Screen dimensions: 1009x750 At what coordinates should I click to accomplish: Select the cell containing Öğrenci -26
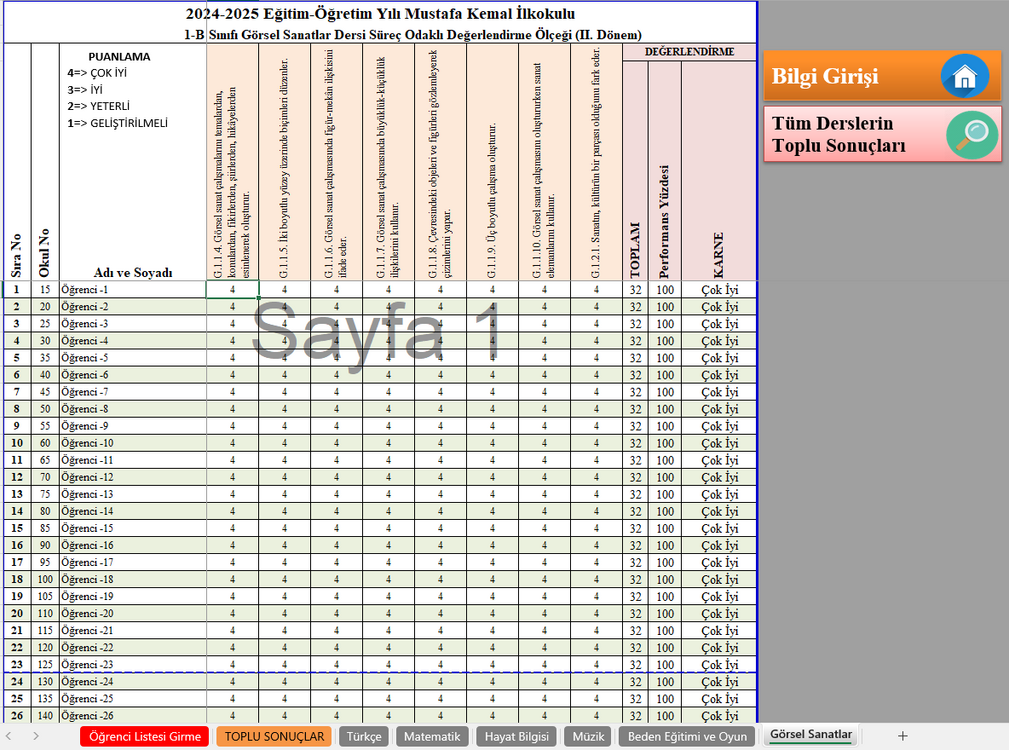(133, 716)
